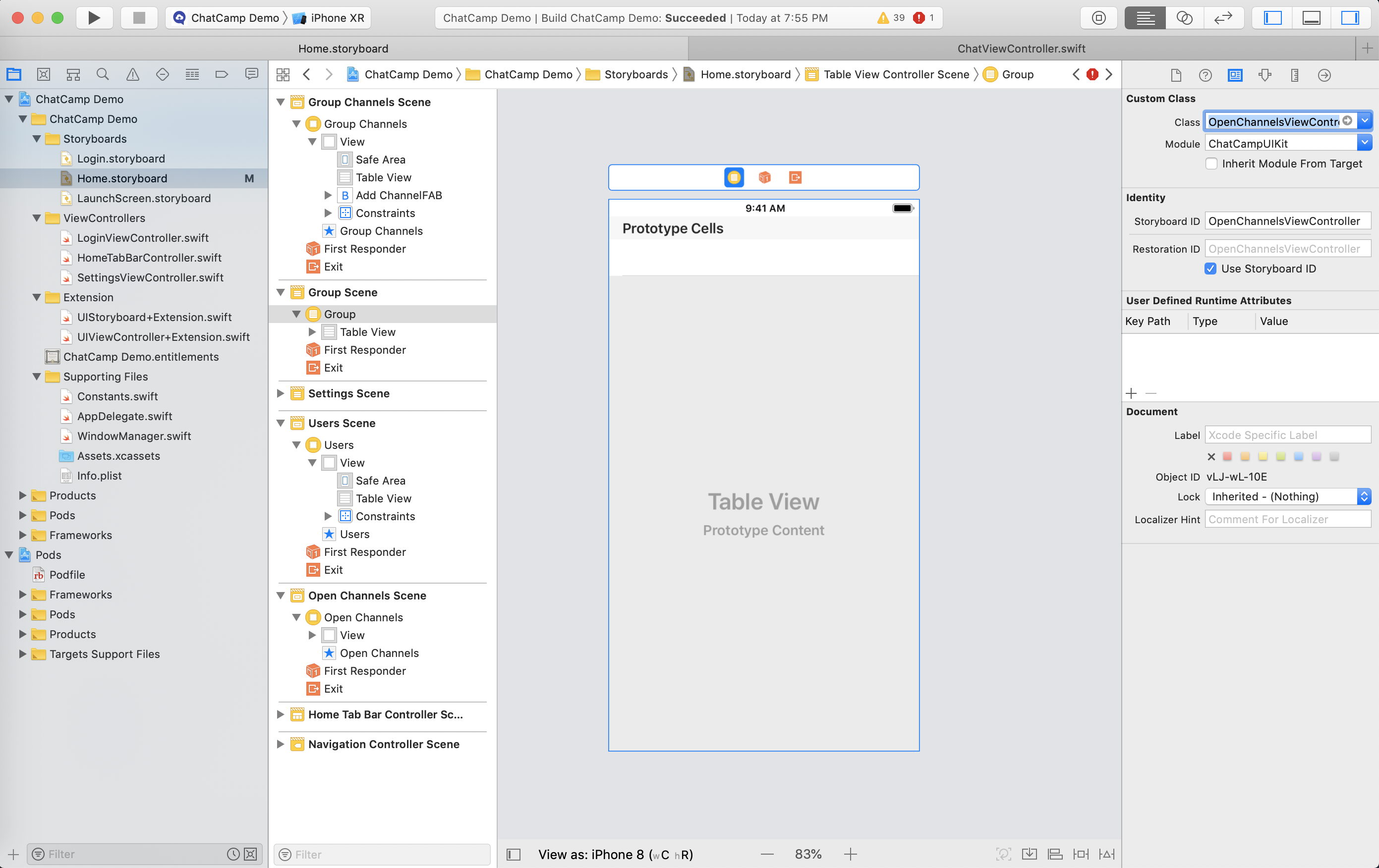Pick the red label color
1379x868 pixels.
(1227, 456)
